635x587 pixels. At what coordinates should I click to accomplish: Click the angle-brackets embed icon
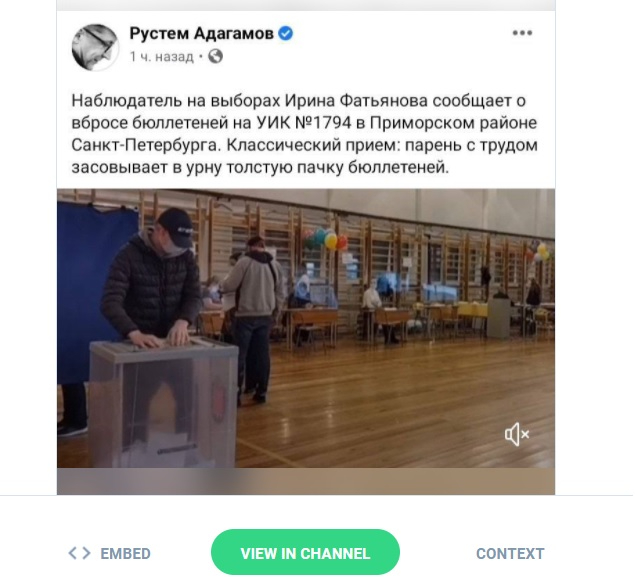79,553
